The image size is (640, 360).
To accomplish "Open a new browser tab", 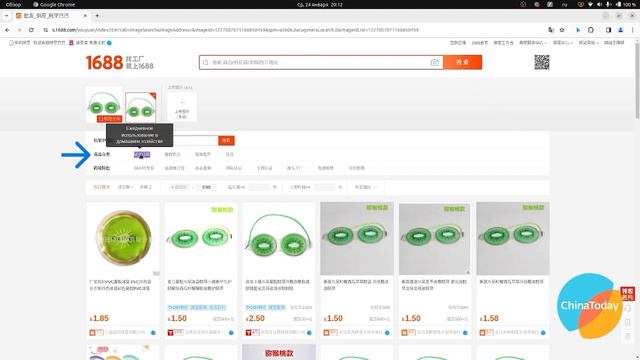I will click(97, 16).
